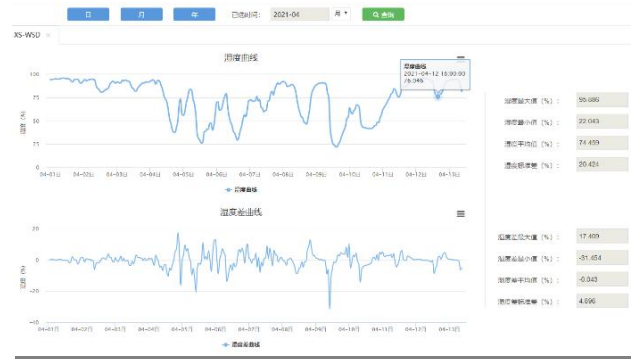Click the 2021-04 selected time field

coord(300,14)
